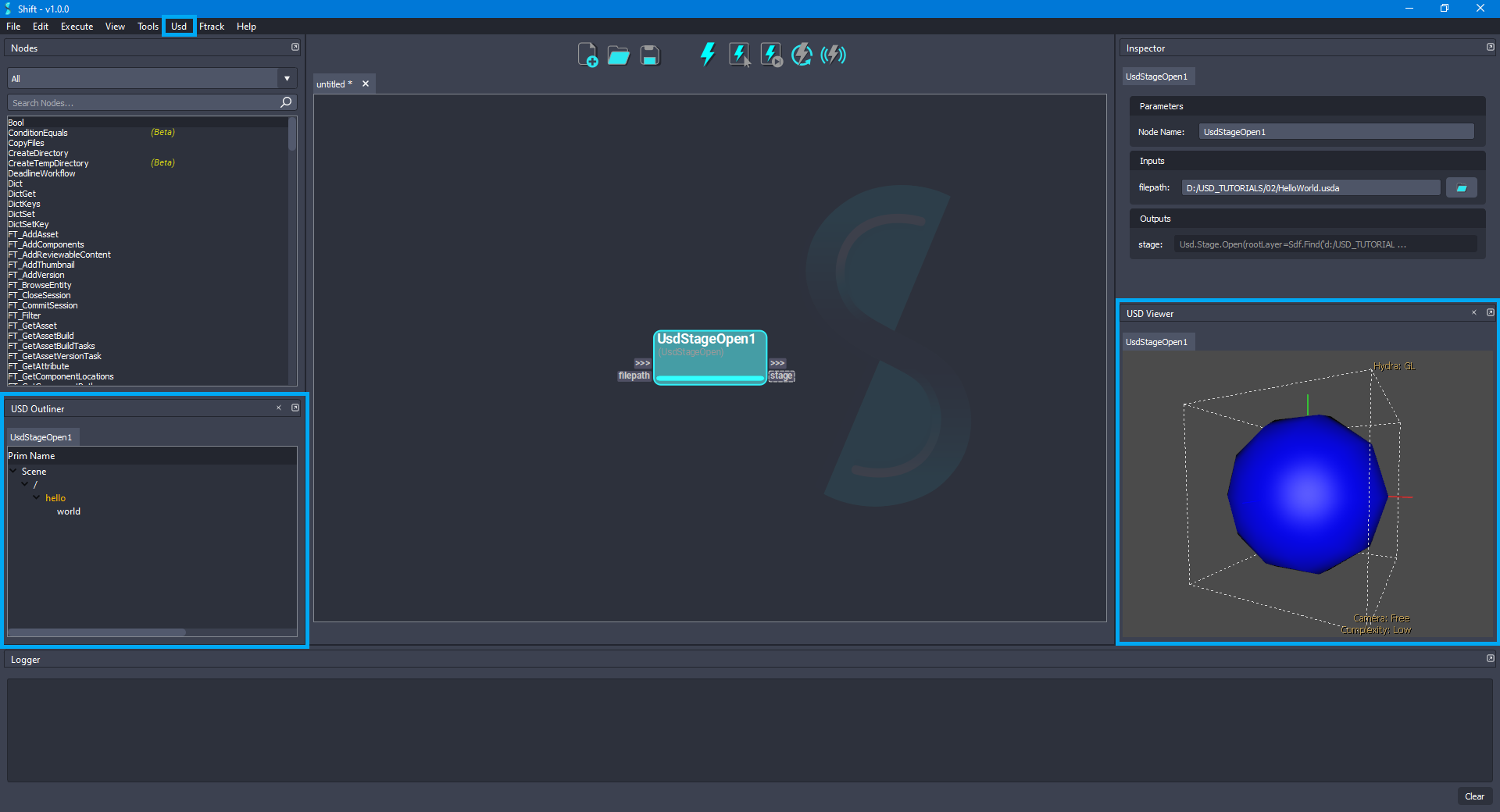Enable live execution mode
Viewport: 1500px width, 812px height.
833,55
